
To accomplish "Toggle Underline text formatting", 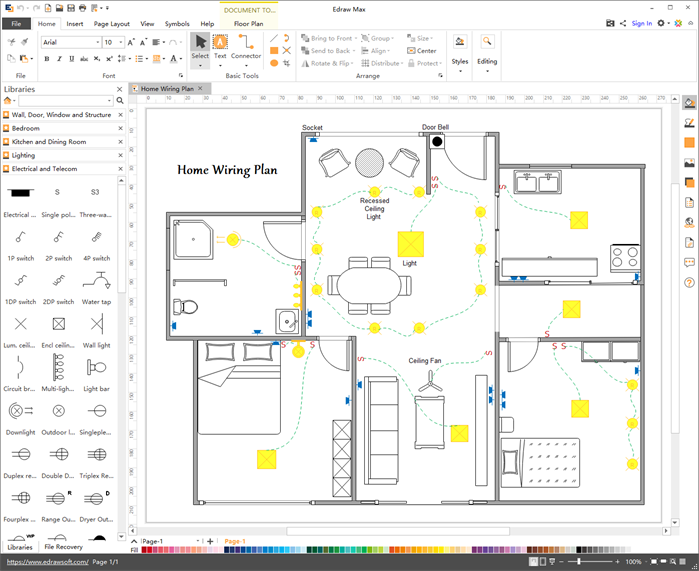I will click(x=73, y=59).
